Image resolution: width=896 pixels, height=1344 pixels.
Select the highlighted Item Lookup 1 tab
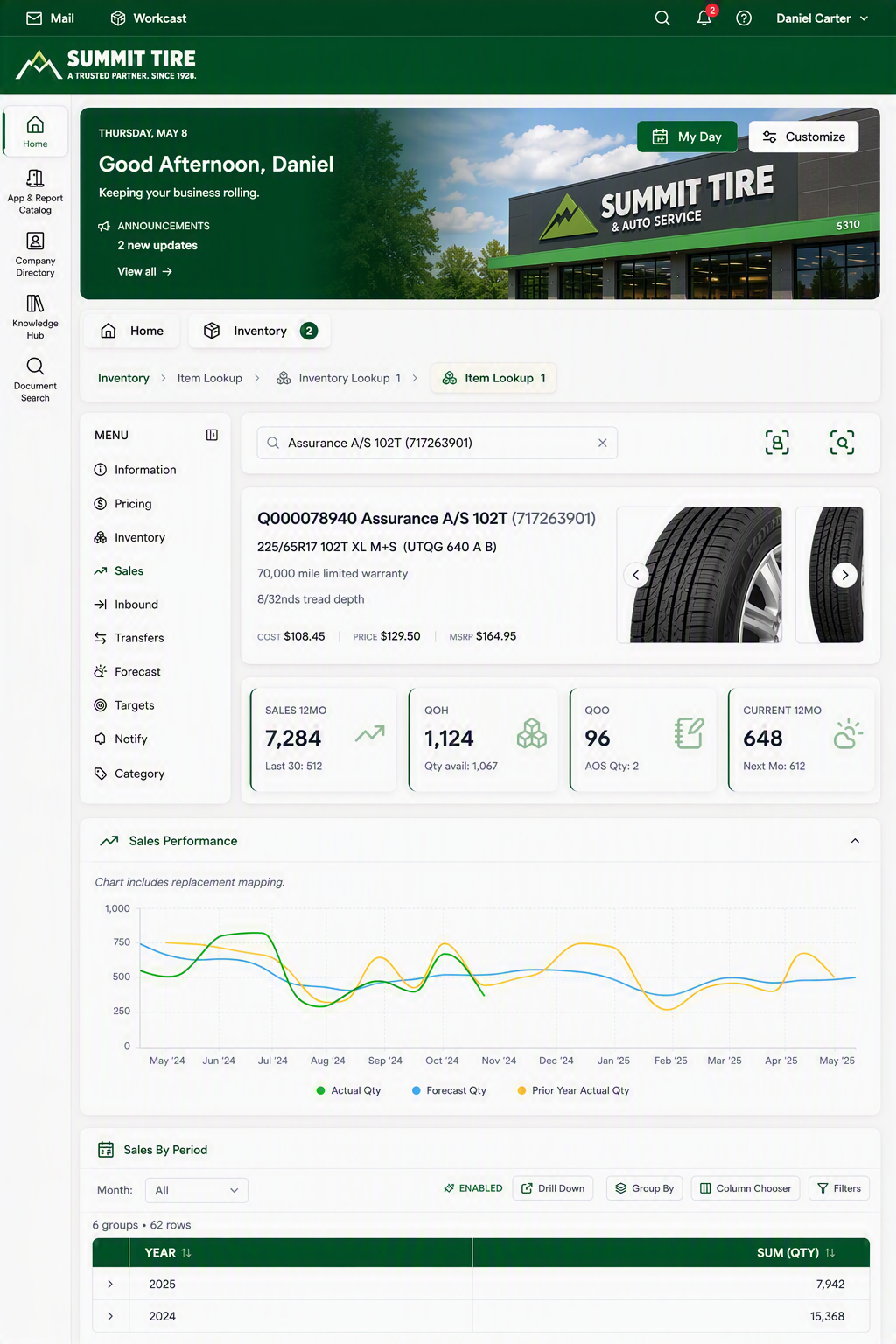pos(493,378)
